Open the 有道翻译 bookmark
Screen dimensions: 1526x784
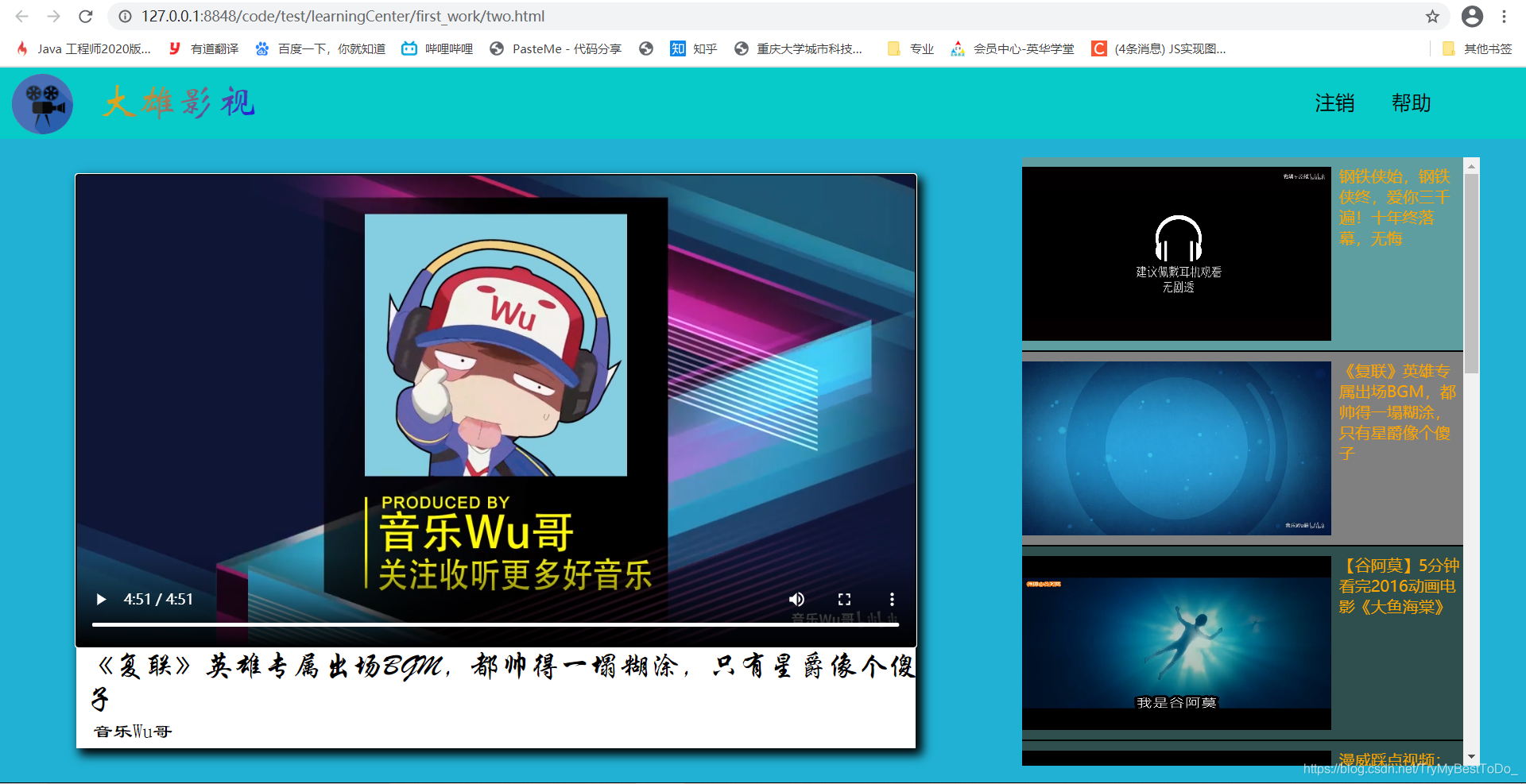pos(203,48)
